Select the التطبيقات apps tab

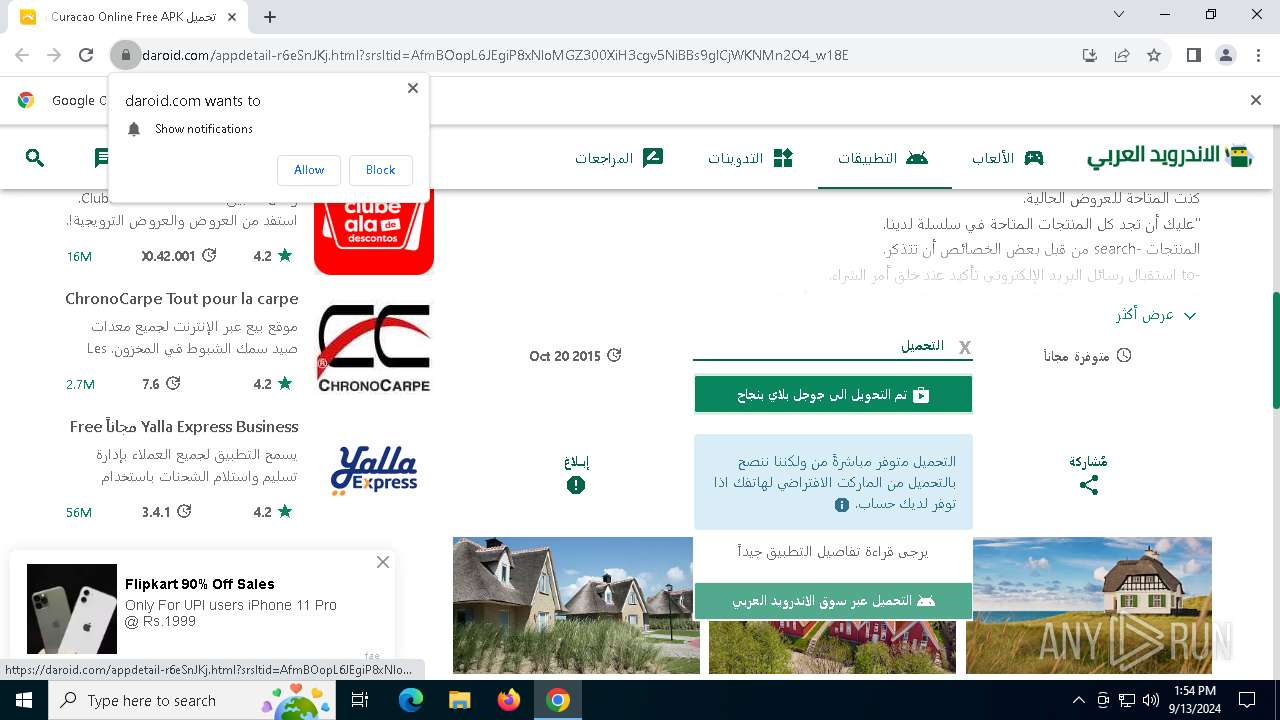tap(884, 158)
